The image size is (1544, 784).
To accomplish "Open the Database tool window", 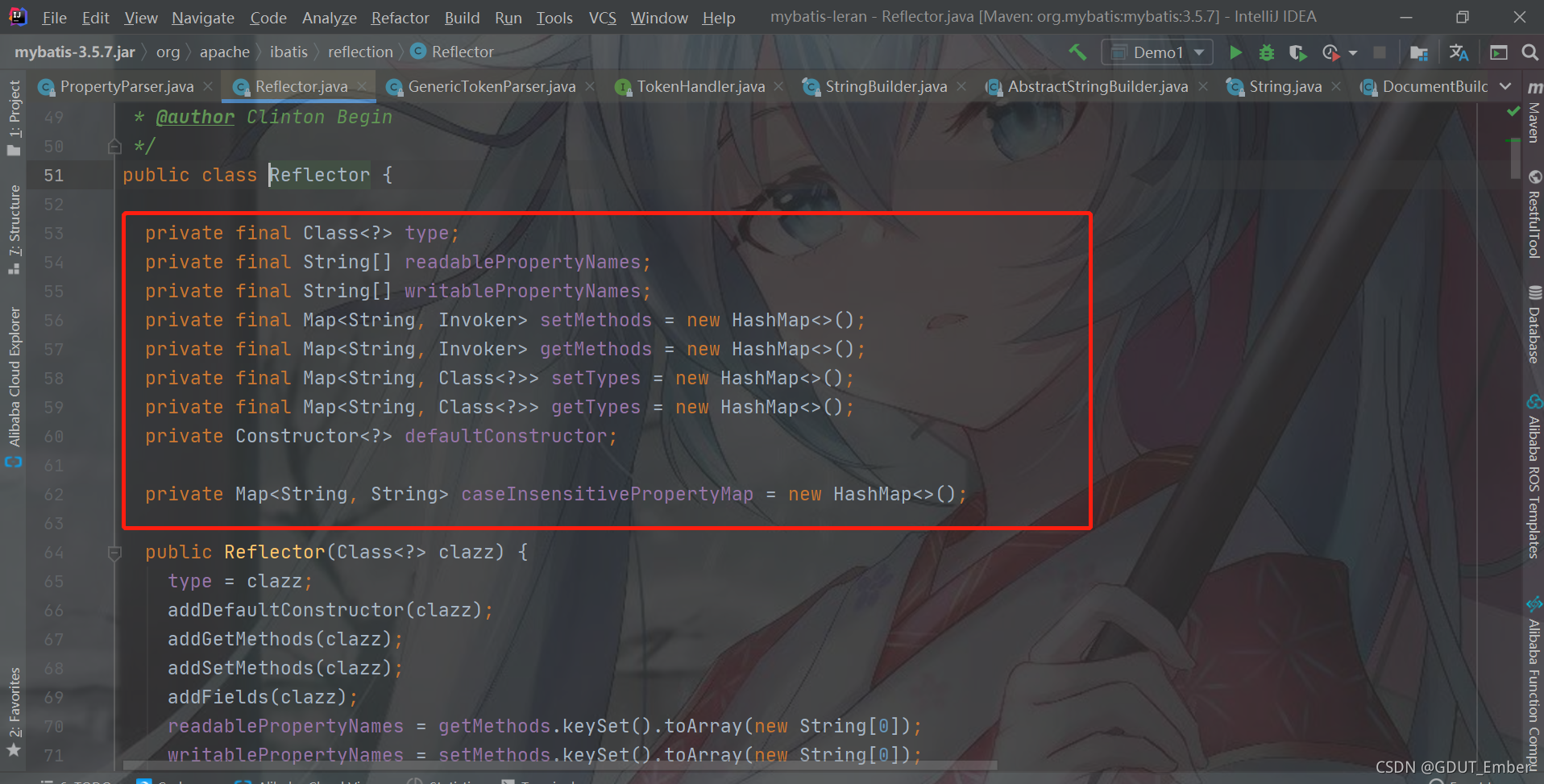I will [x=1534, y=326].
